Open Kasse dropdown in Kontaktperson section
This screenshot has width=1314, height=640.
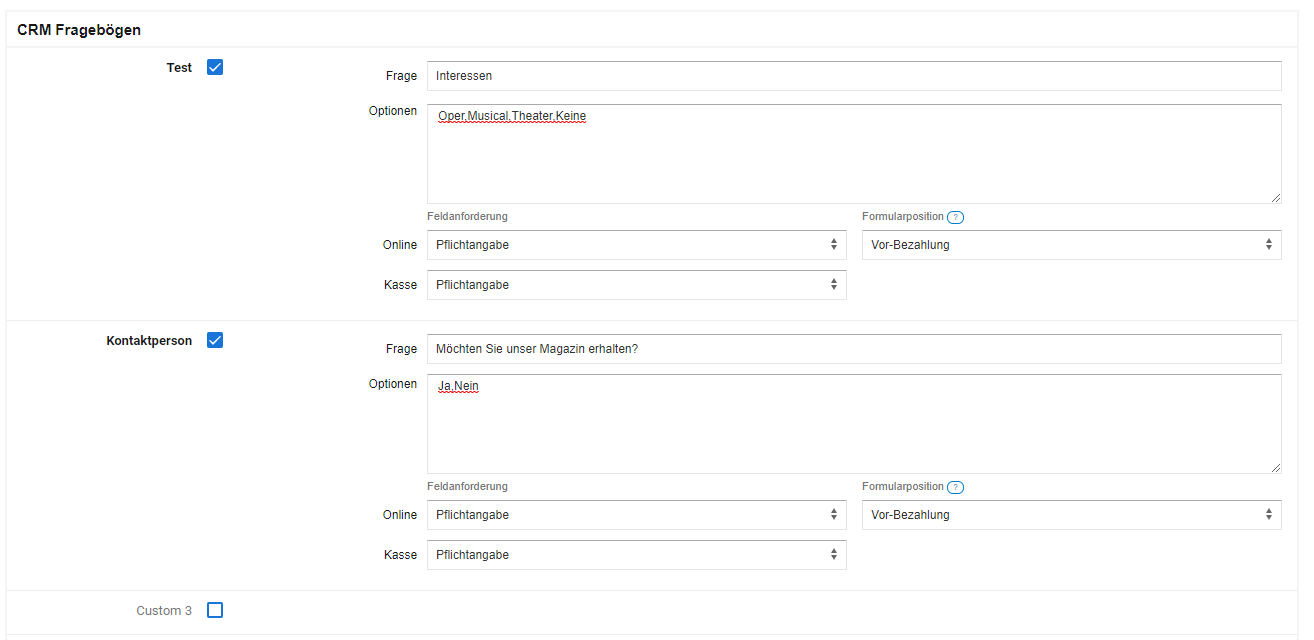coord(636,555)
